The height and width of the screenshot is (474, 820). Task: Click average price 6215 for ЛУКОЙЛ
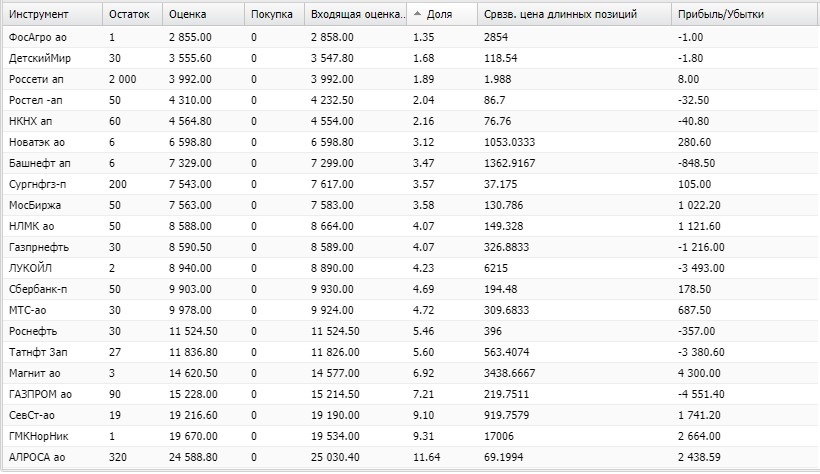pos(496,268)
